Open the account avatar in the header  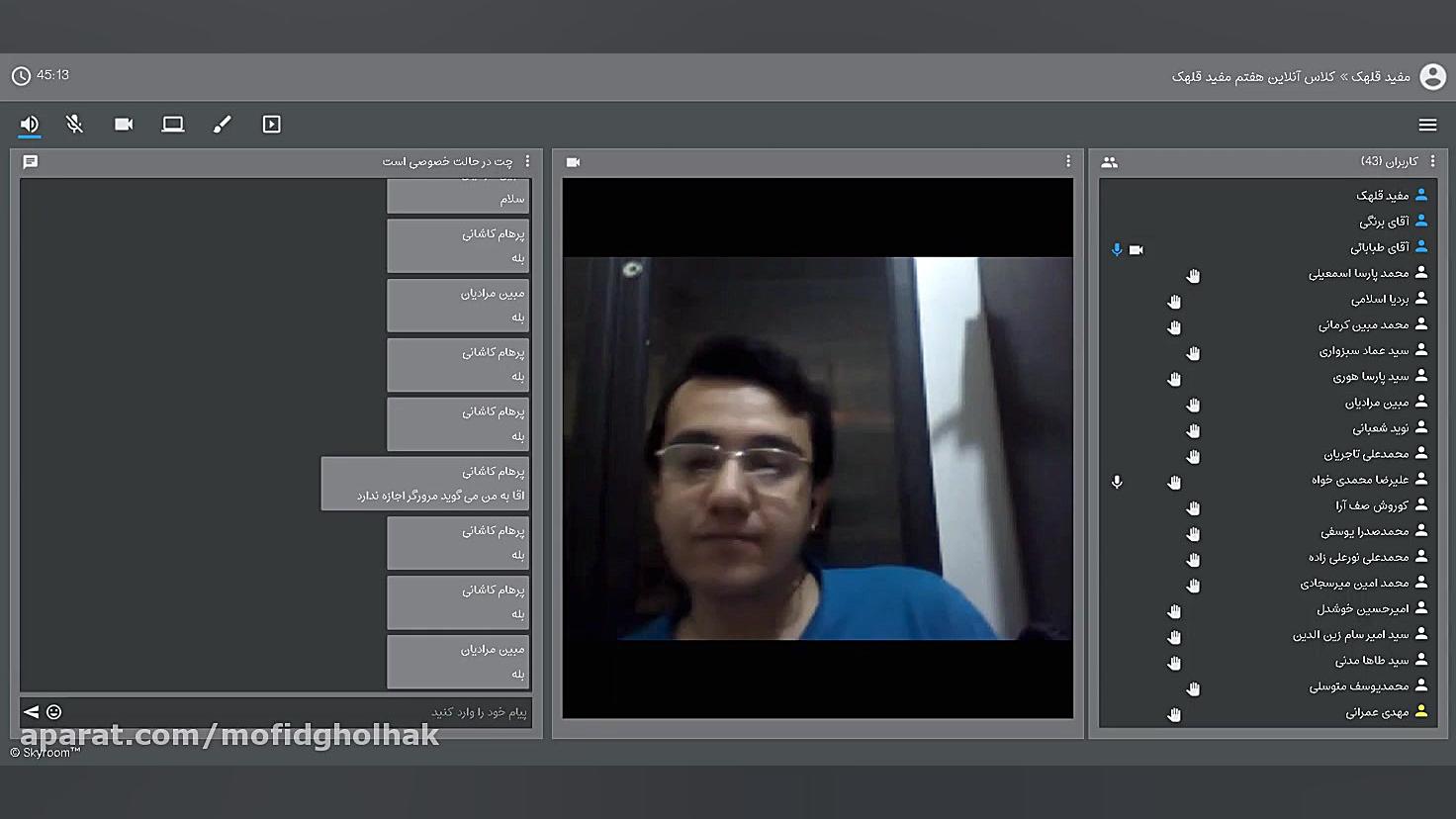[1432, 76]
